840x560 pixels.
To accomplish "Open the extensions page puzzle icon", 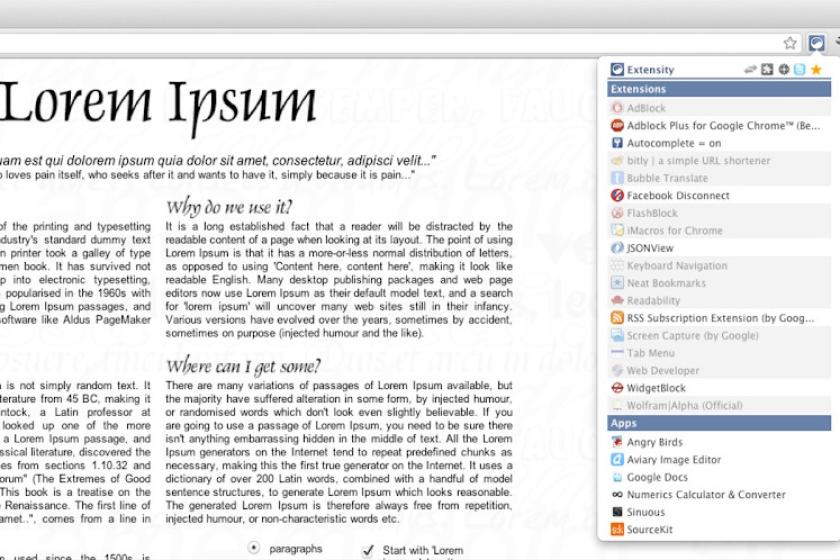I will pyautogui.click(x=767, y=69).
